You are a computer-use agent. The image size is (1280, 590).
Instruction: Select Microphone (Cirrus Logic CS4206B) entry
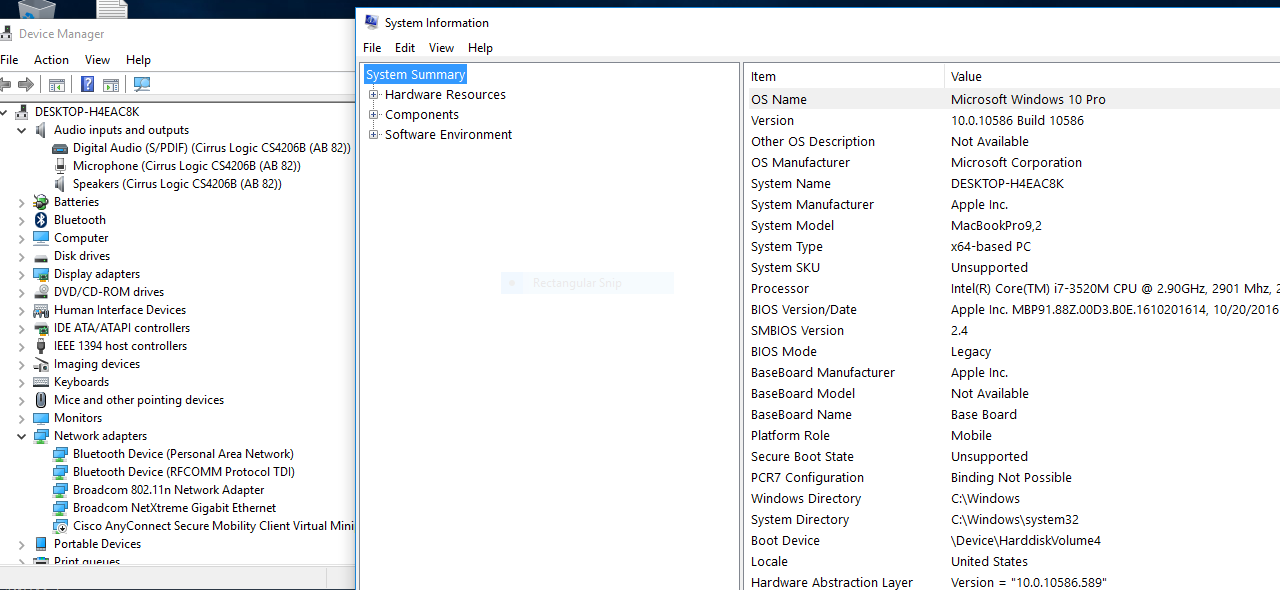(x=186, y=166)
